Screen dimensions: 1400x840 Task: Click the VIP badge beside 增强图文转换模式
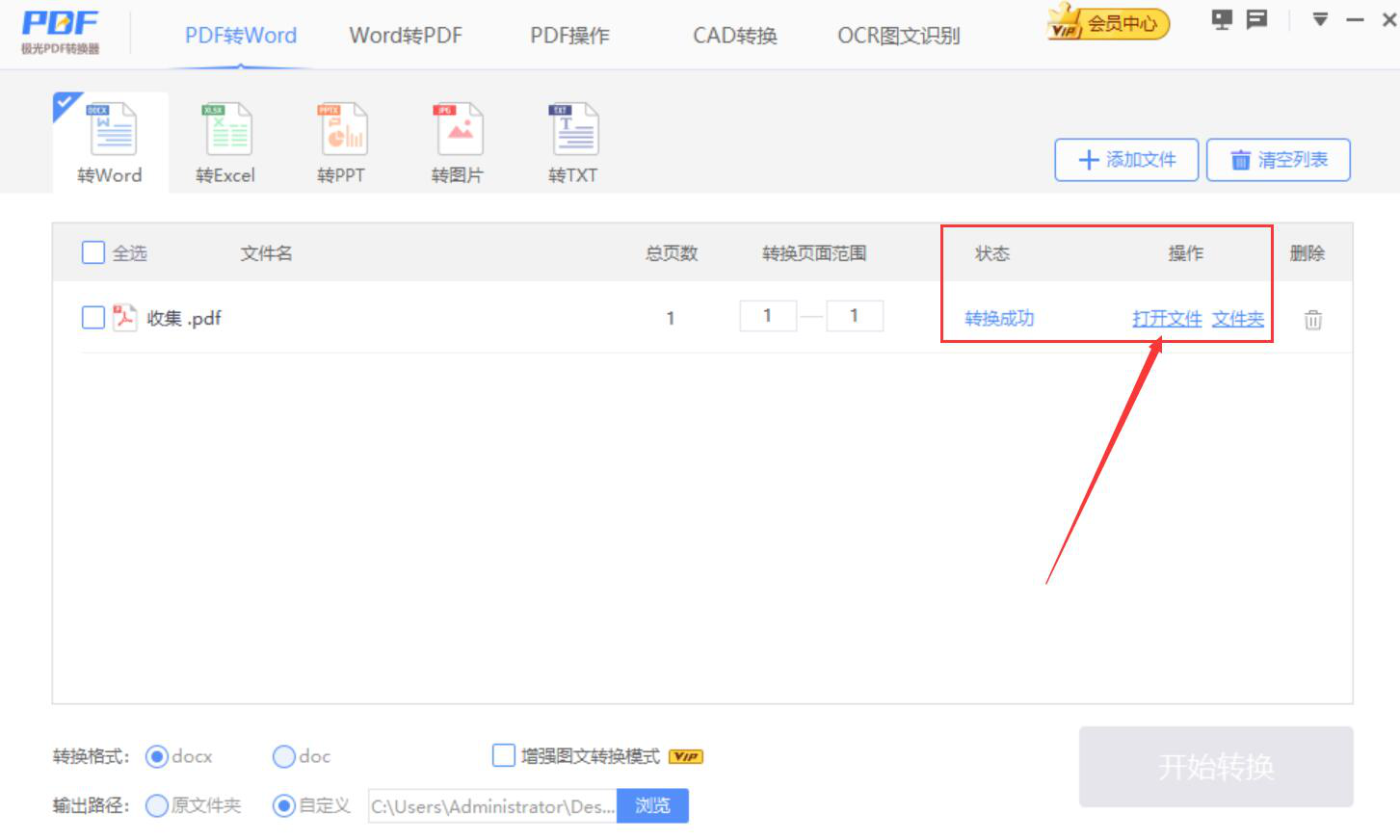pos(686,756)
